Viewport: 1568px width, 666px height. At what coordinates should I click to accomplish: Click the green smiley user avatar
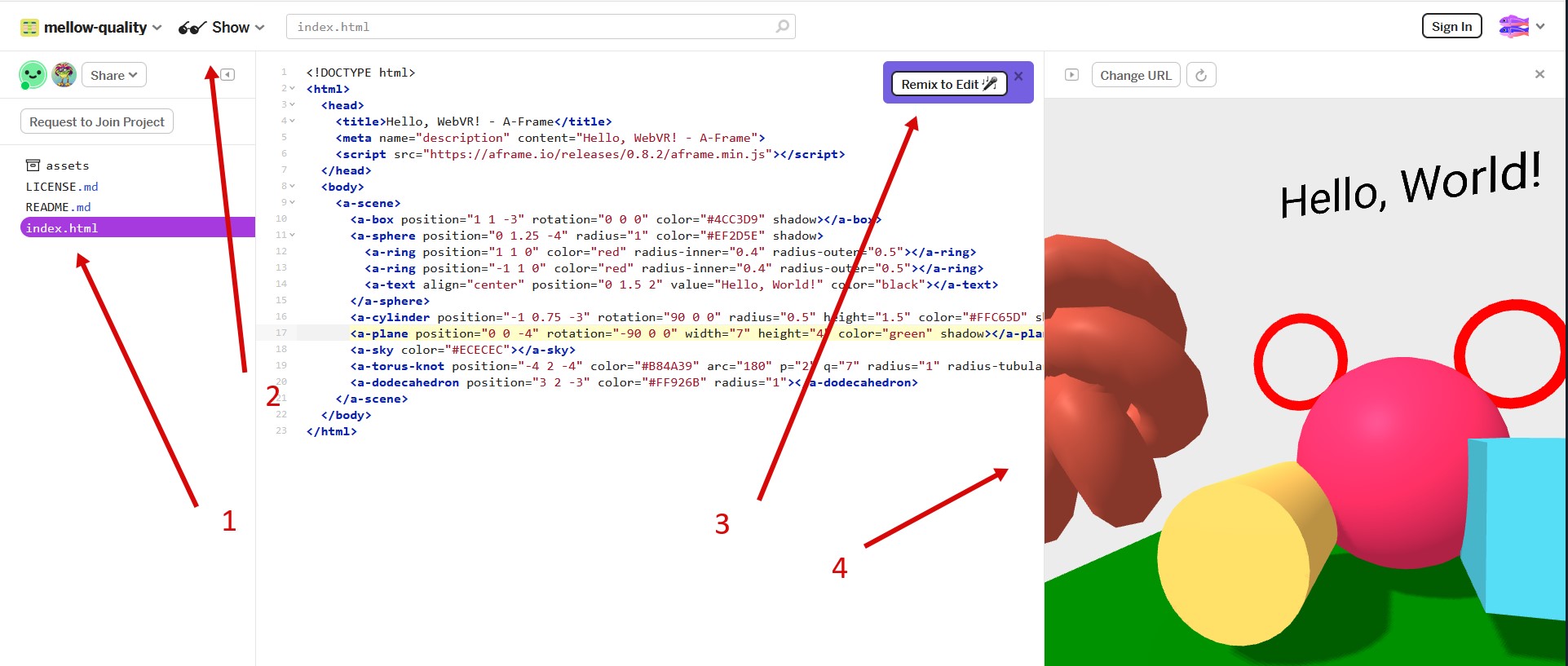(x=33, y=75)
